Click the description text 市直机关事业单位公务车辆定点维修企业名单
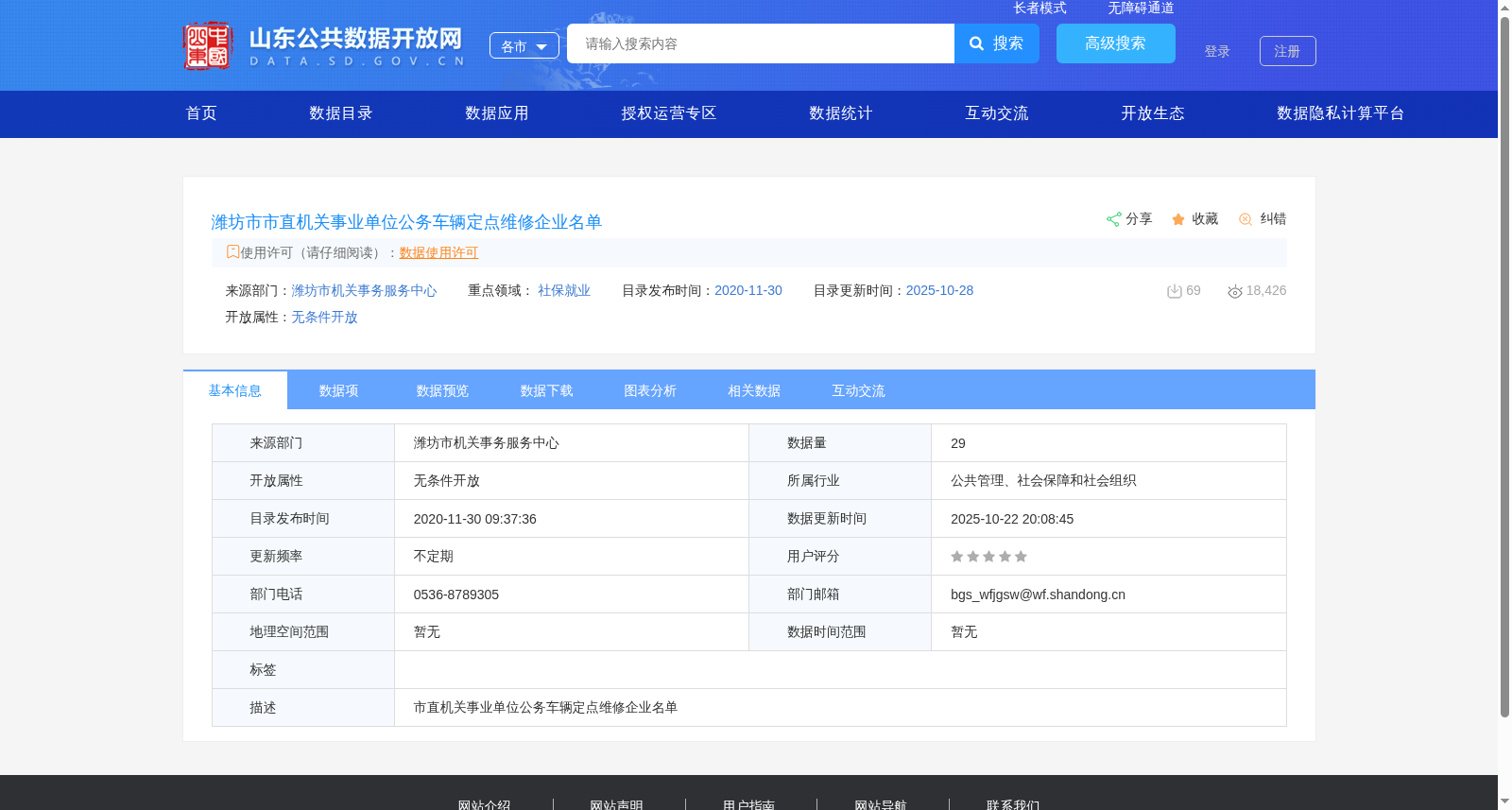The width and height of the screenshot is (1512, 810). click(545, 708)
